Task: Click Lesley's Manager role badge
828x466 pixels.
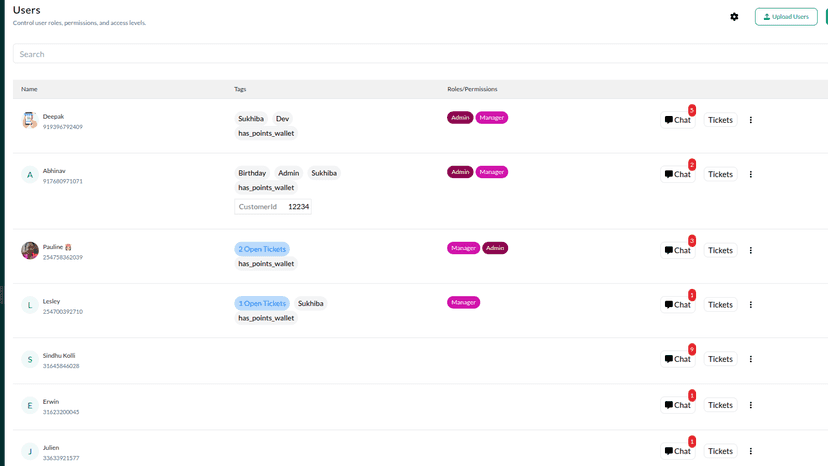Action: 463,302
